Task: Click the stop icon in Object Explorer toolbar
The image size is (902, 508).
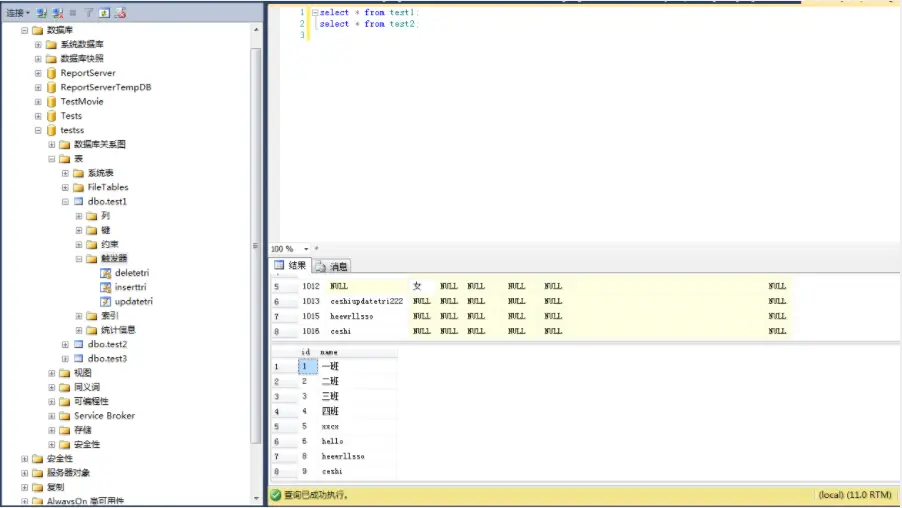Action: (72, 13)
